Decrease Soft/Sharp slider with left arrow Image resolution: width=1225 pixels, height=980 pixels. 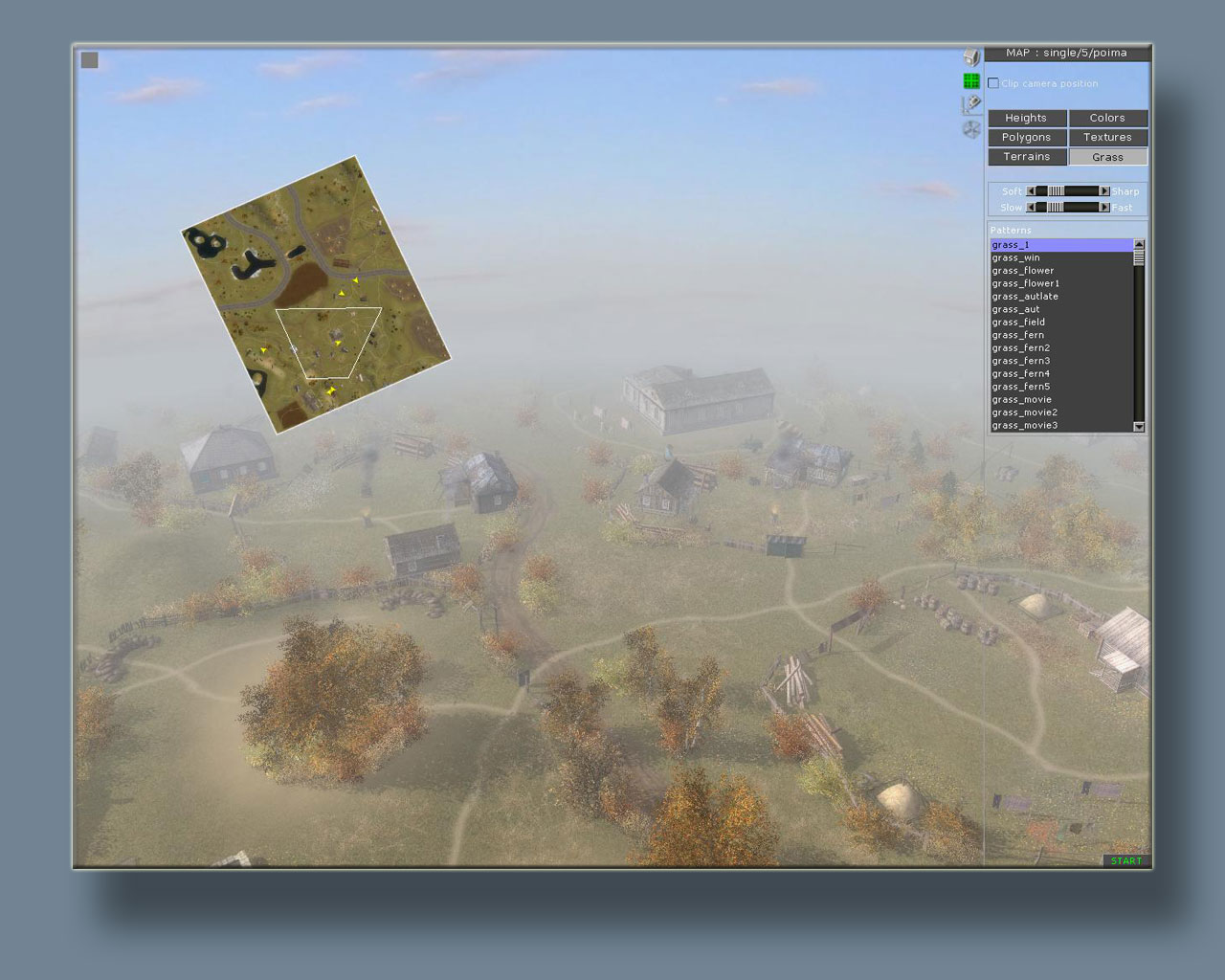(1031, 191)
